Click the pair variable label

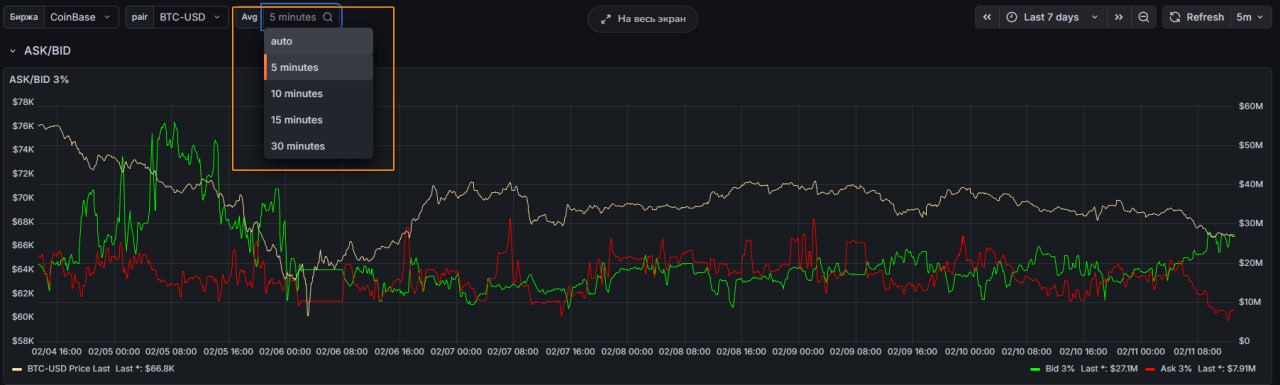click(x=140, y=17)
